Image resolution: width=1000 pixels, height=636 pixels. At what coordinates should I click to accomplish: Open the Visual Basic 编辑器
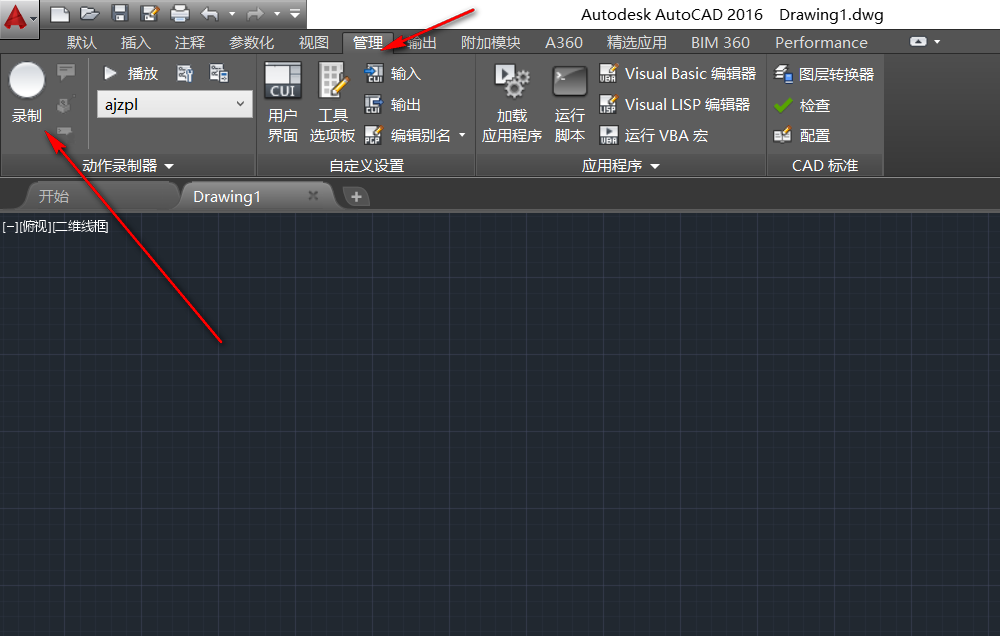[x=677, y=73]
